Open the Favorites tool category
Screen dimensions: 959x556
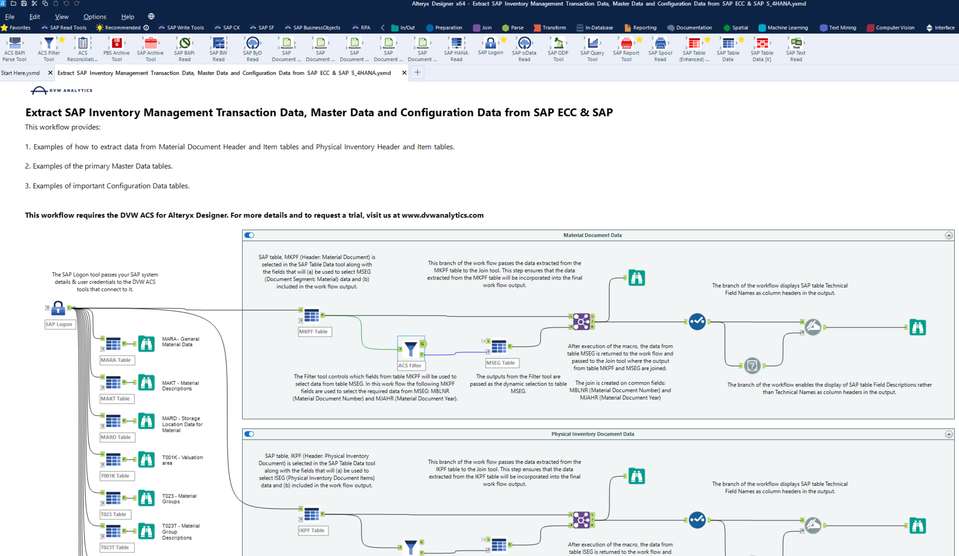[x=16, y=28]
